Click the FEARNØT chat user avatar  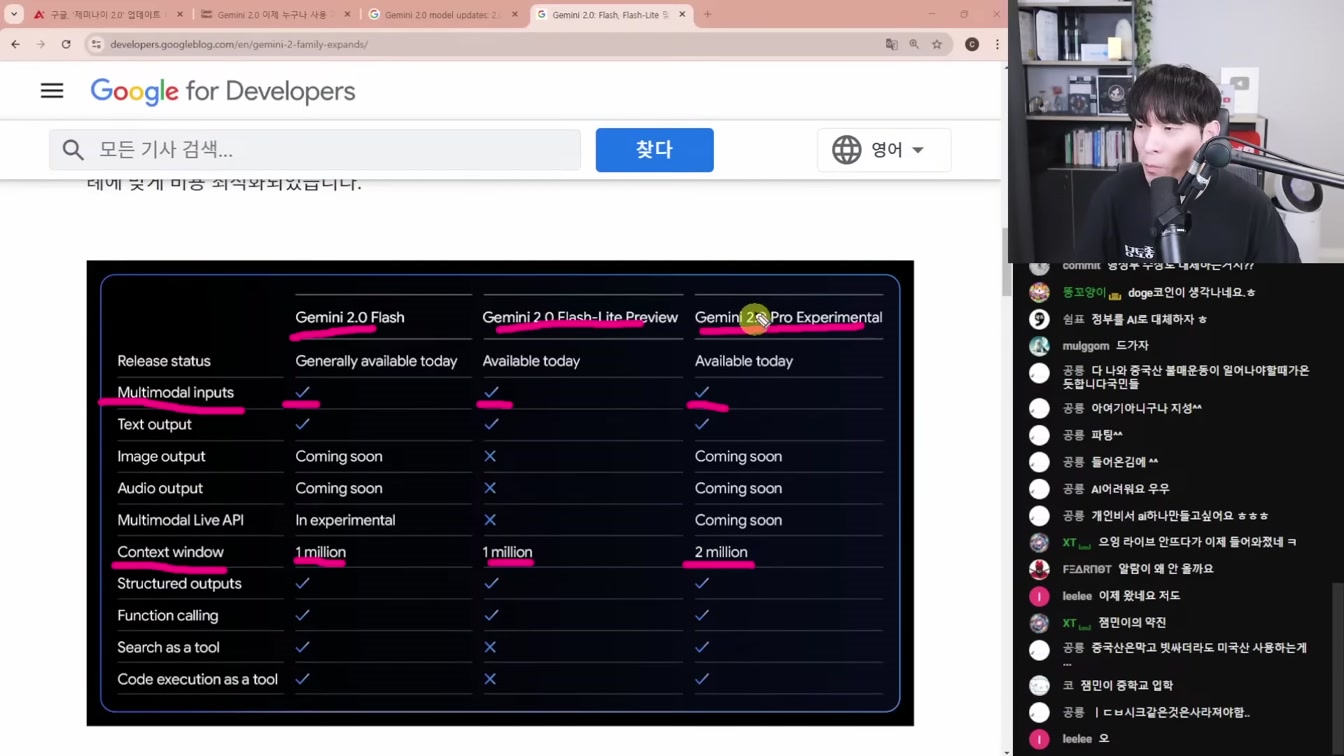(x=1040, y=569)
